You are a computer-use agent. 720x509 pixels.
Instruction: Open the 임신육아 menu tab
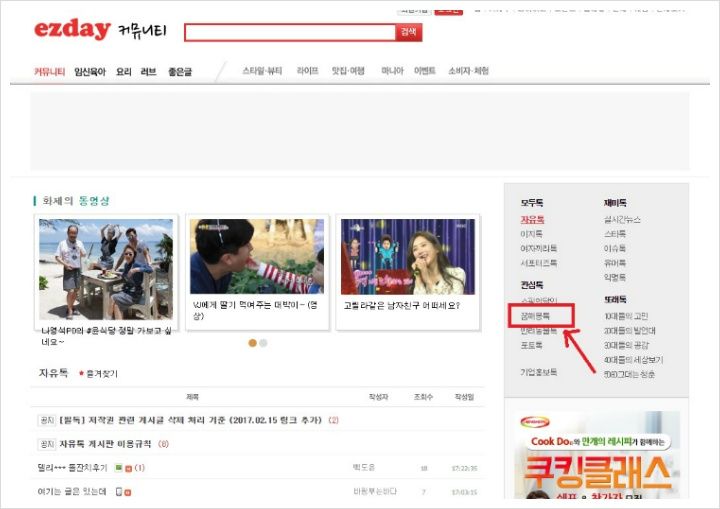(x=90, y=72)
